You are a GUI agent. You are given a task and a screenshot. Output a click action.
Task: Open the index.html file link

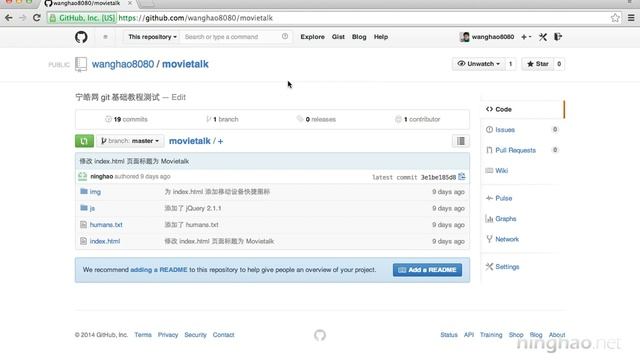tap(105, 241)
